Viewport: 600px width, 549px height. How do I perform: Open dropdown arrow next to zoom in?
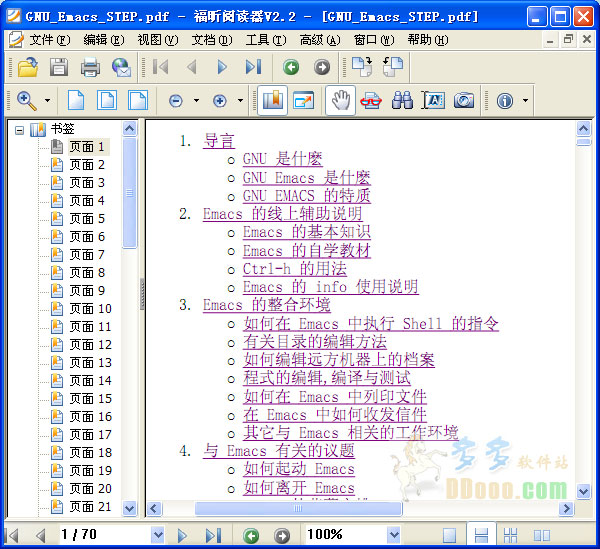click(x=240, y=101)
